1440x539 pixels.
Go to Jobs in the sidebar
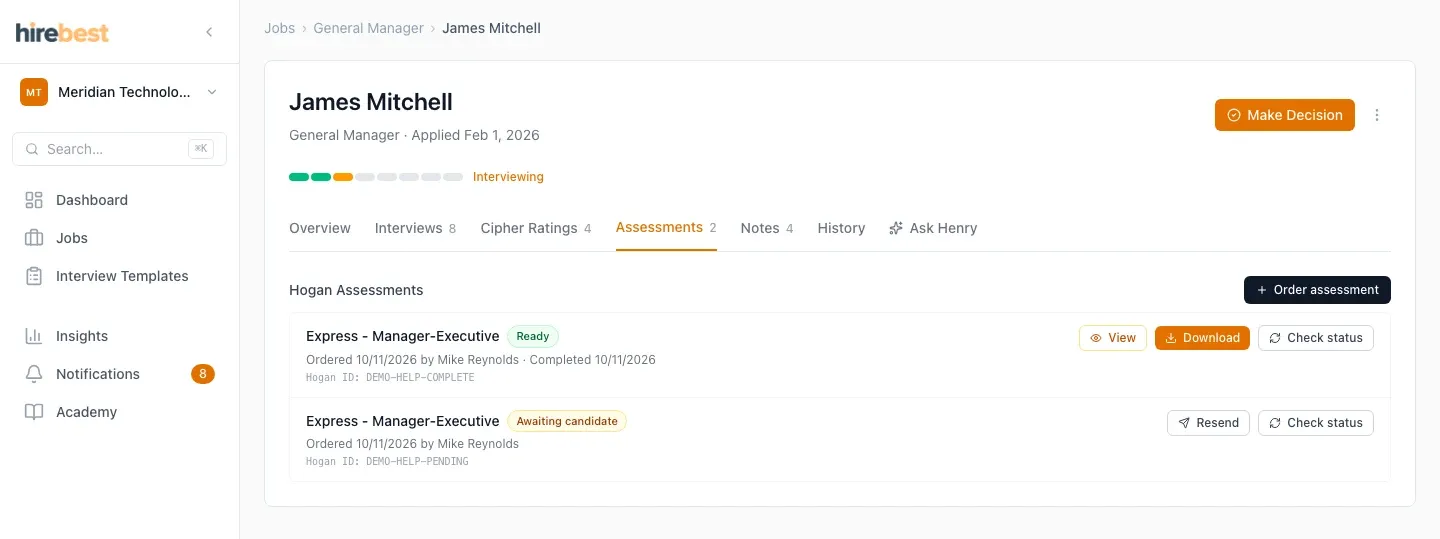119,238
